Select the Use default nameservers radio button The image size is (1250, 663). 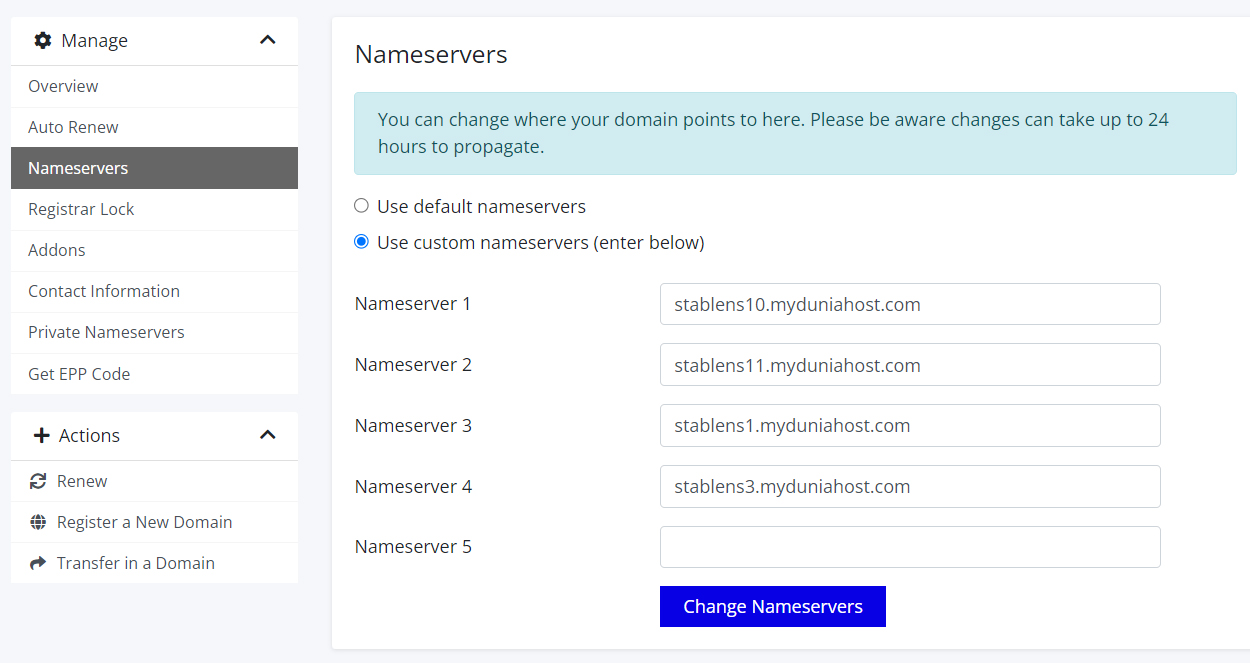pos(361,206)
